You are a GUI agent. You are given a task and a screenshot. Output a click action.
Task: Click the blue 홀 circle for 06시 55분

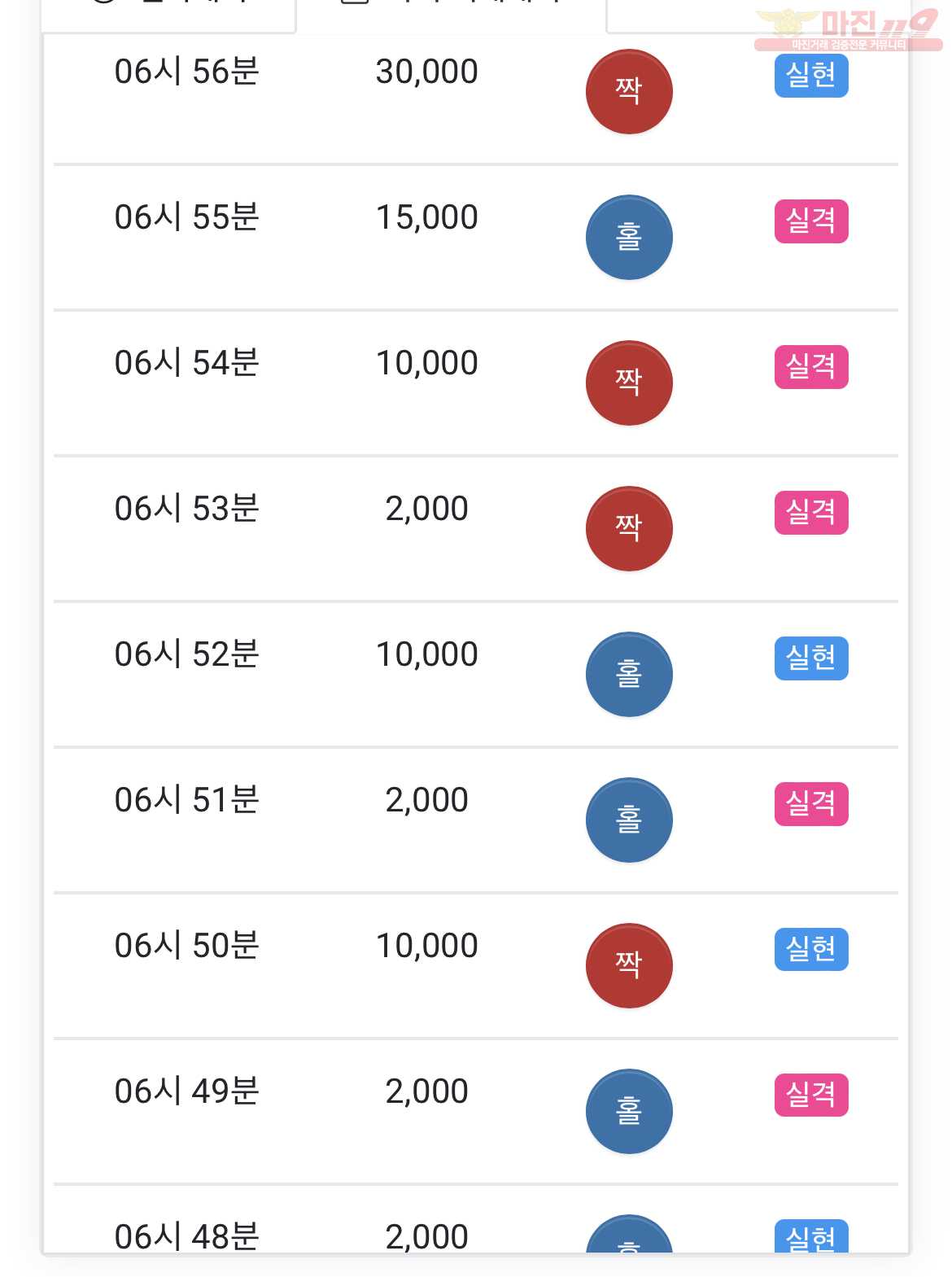629,238
